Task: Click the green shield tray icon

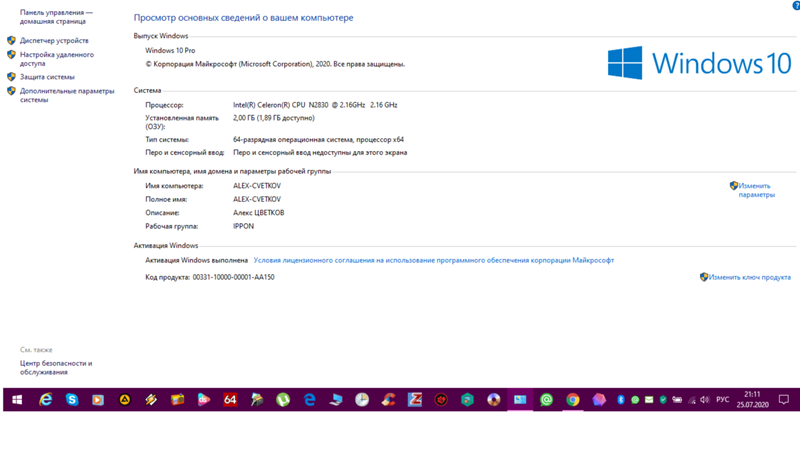Action: coord(663,400)
